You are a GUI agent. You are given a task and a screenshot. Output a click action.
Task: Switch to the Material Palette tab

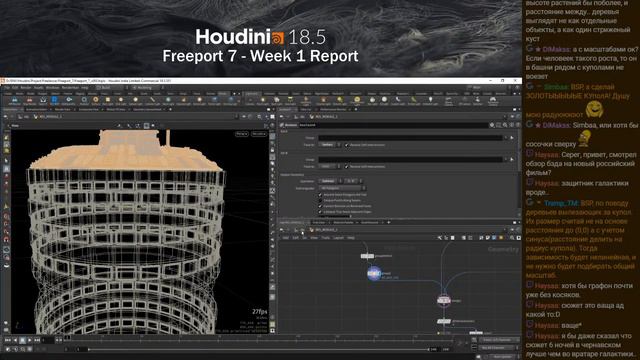(343, 222)
